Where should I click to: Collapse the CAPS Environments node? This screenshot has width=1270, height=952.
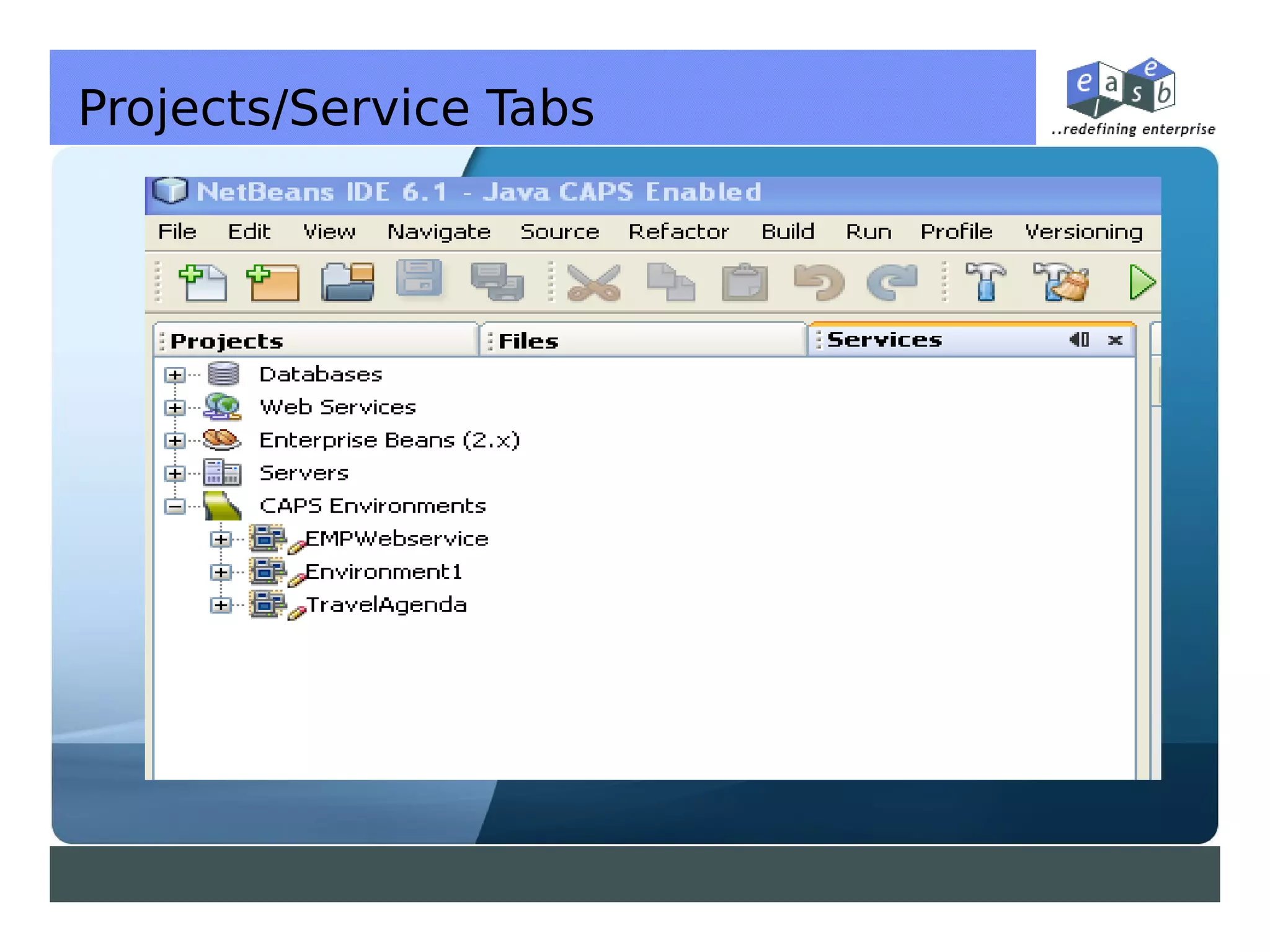(x=175, y=506)
